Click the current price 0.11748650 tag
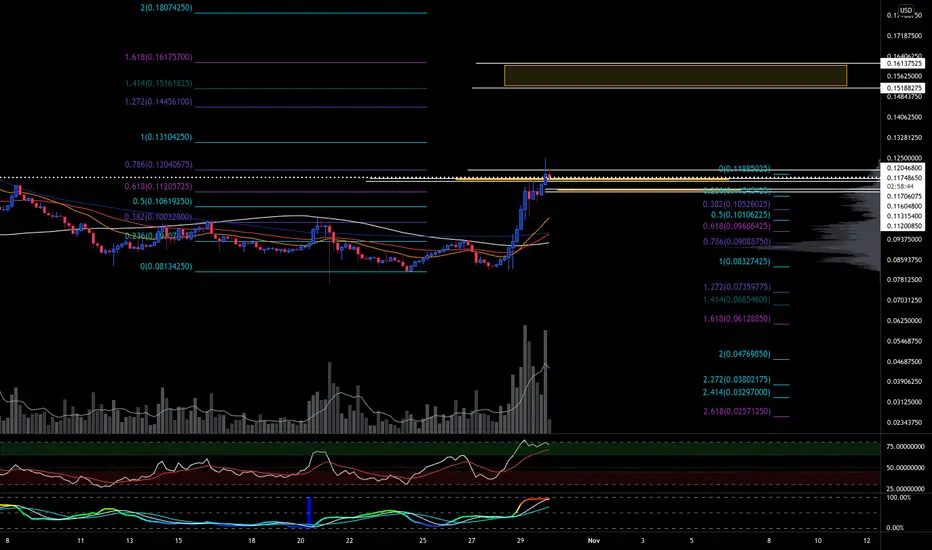The width and height of the screenshot is (932, 550). [x=903, y=178]
